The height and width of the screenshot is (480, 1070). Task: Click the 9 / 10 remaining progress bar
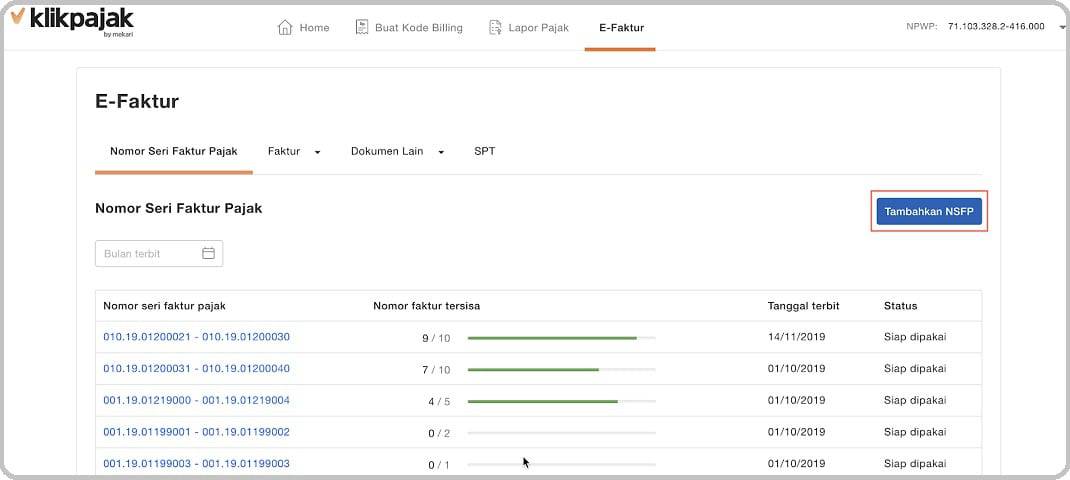click(x=562, y=338)
